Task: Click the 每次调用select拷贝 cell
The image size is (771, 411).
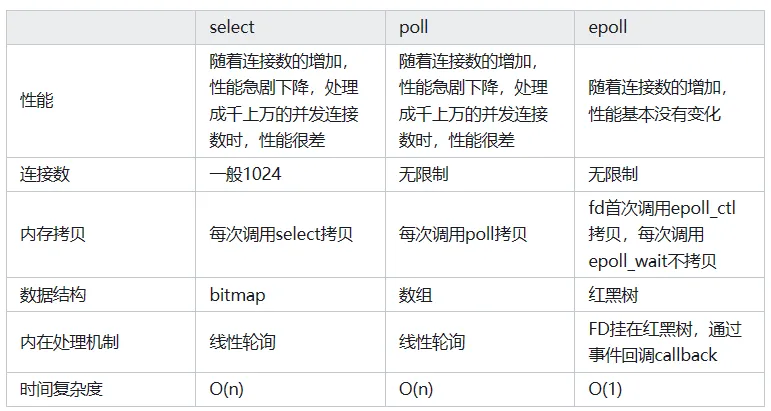Action: pos(281,234)
